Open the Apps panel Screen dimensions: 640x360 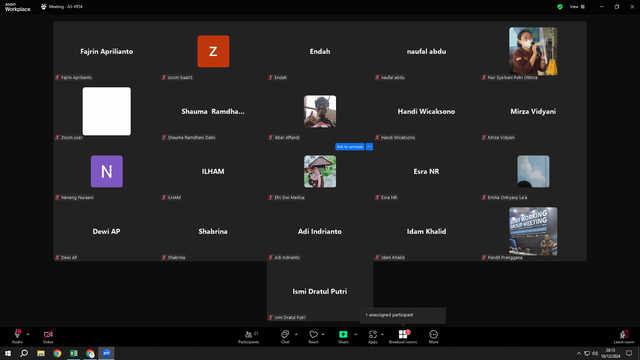[x=373, y=337]
